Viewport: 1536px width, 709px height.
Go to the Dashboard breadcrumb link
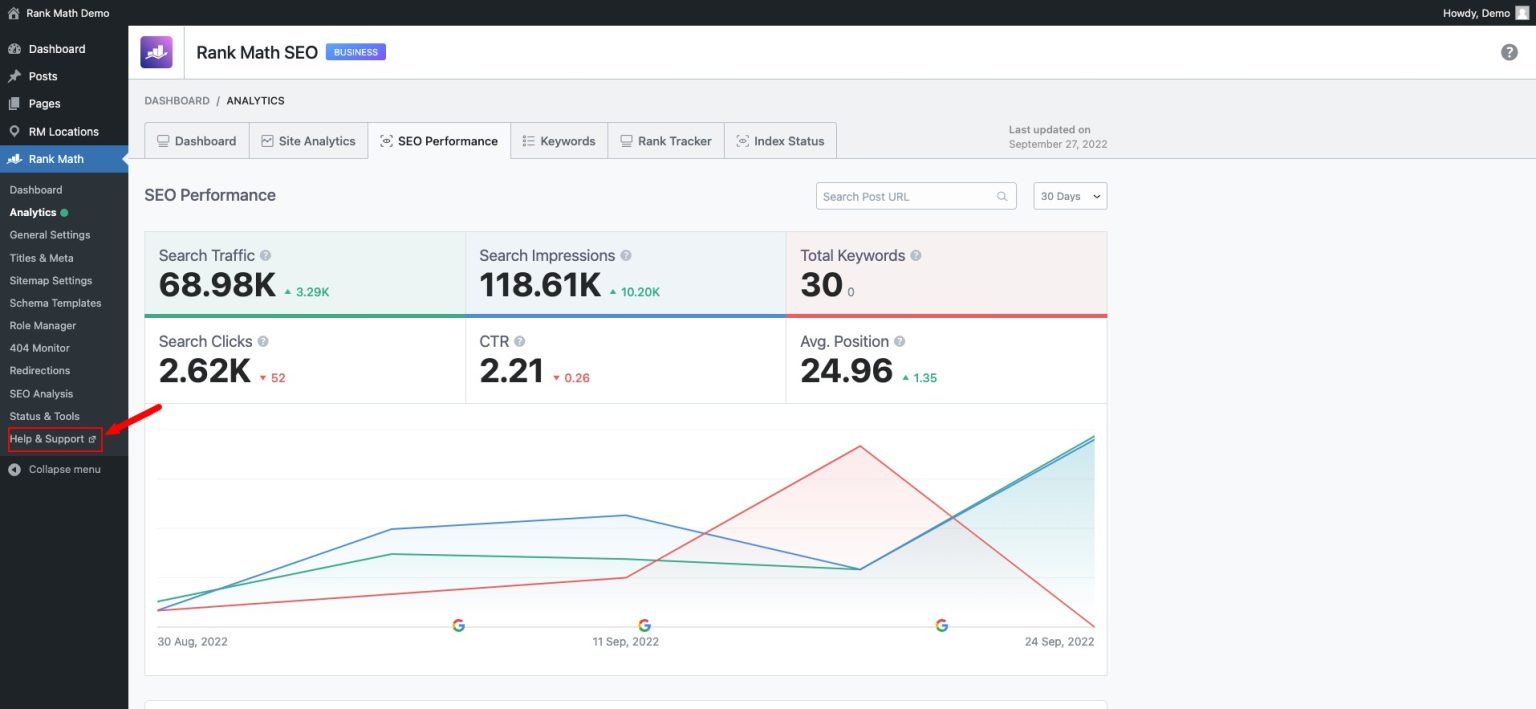click(177, 101)
